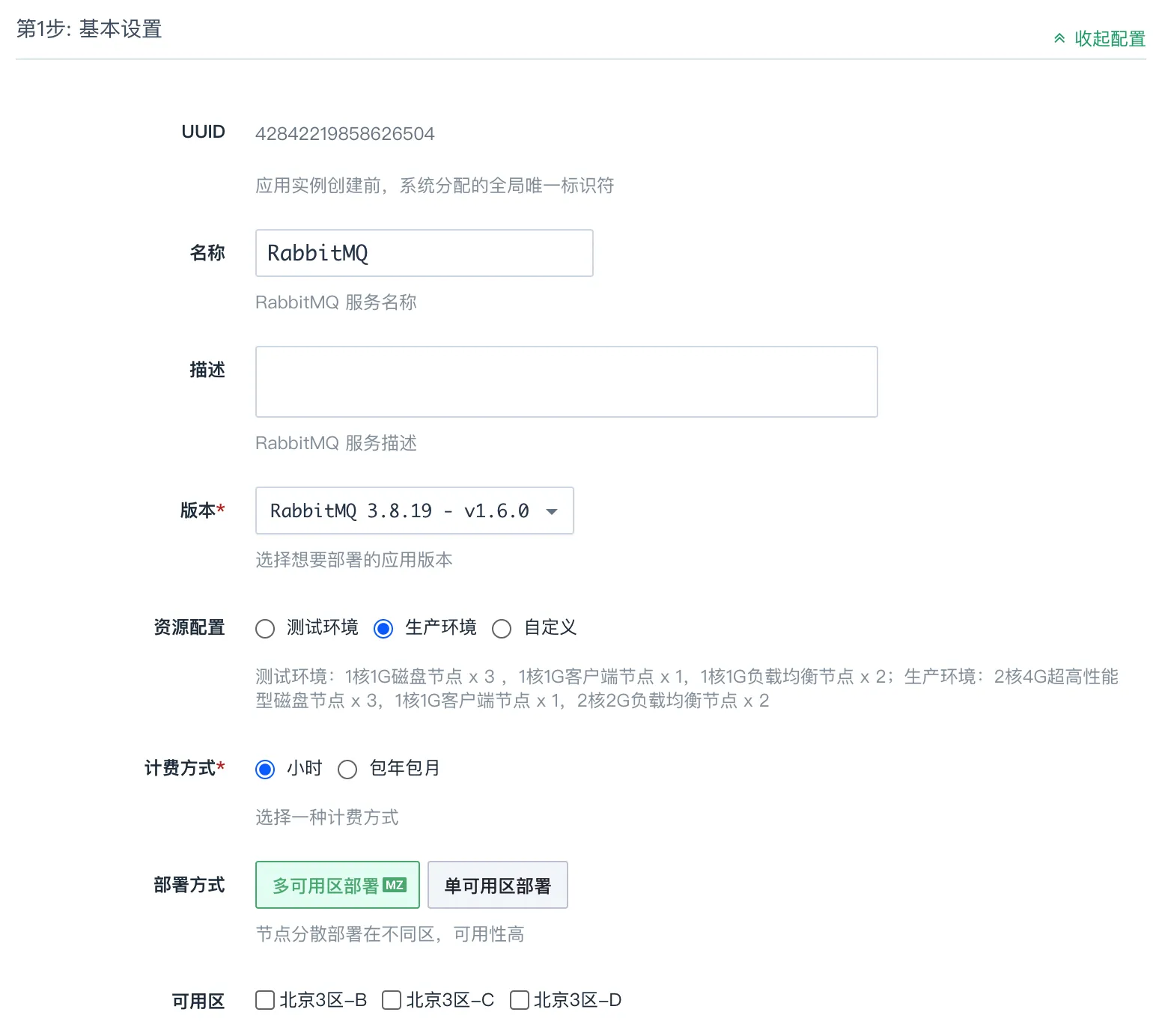Click hint text RabbitMQ 服务描述
Image resolution: width=1159 pixels, height=1036 pixels.
pos(336,443)
